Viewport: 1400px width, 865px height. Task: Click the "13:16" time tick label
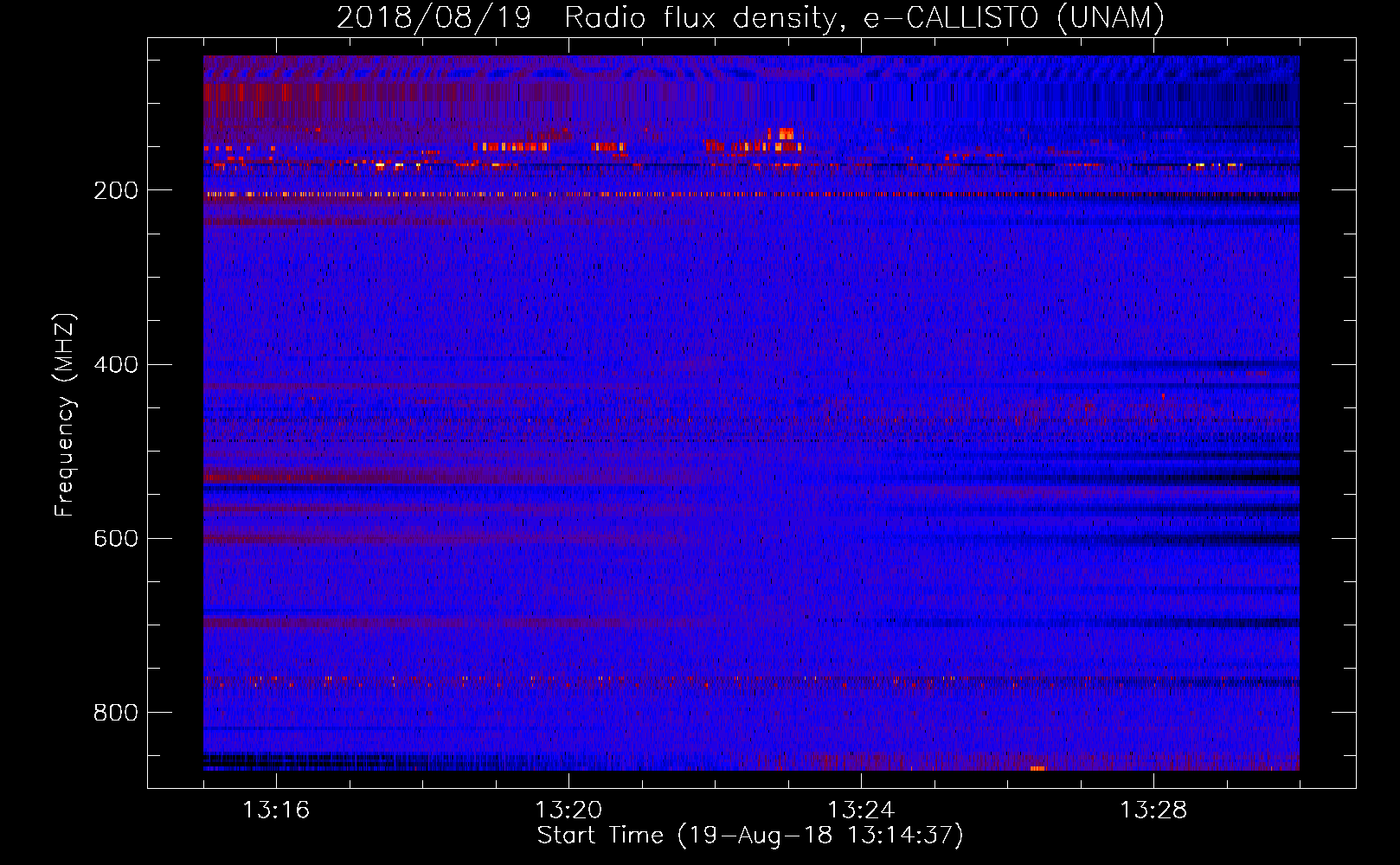click(276, 811)
